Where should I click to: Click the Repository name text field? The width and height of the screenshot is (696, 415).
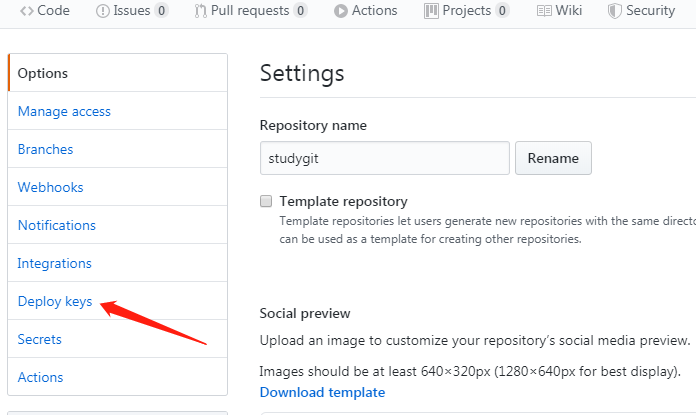click(x=384, y=158)
